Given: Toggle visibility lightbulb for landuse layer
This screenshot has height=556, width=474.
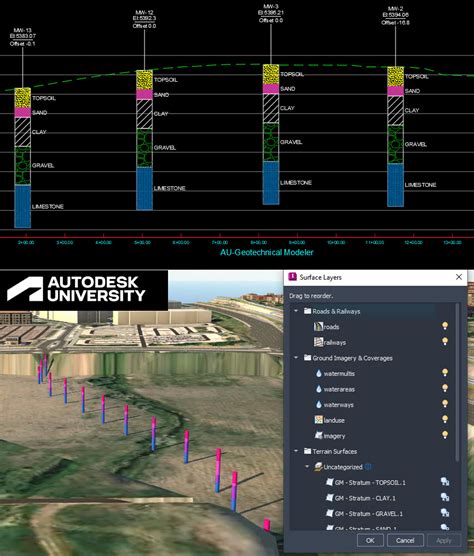Looking at the screenshot, I should tap(445, 419).
